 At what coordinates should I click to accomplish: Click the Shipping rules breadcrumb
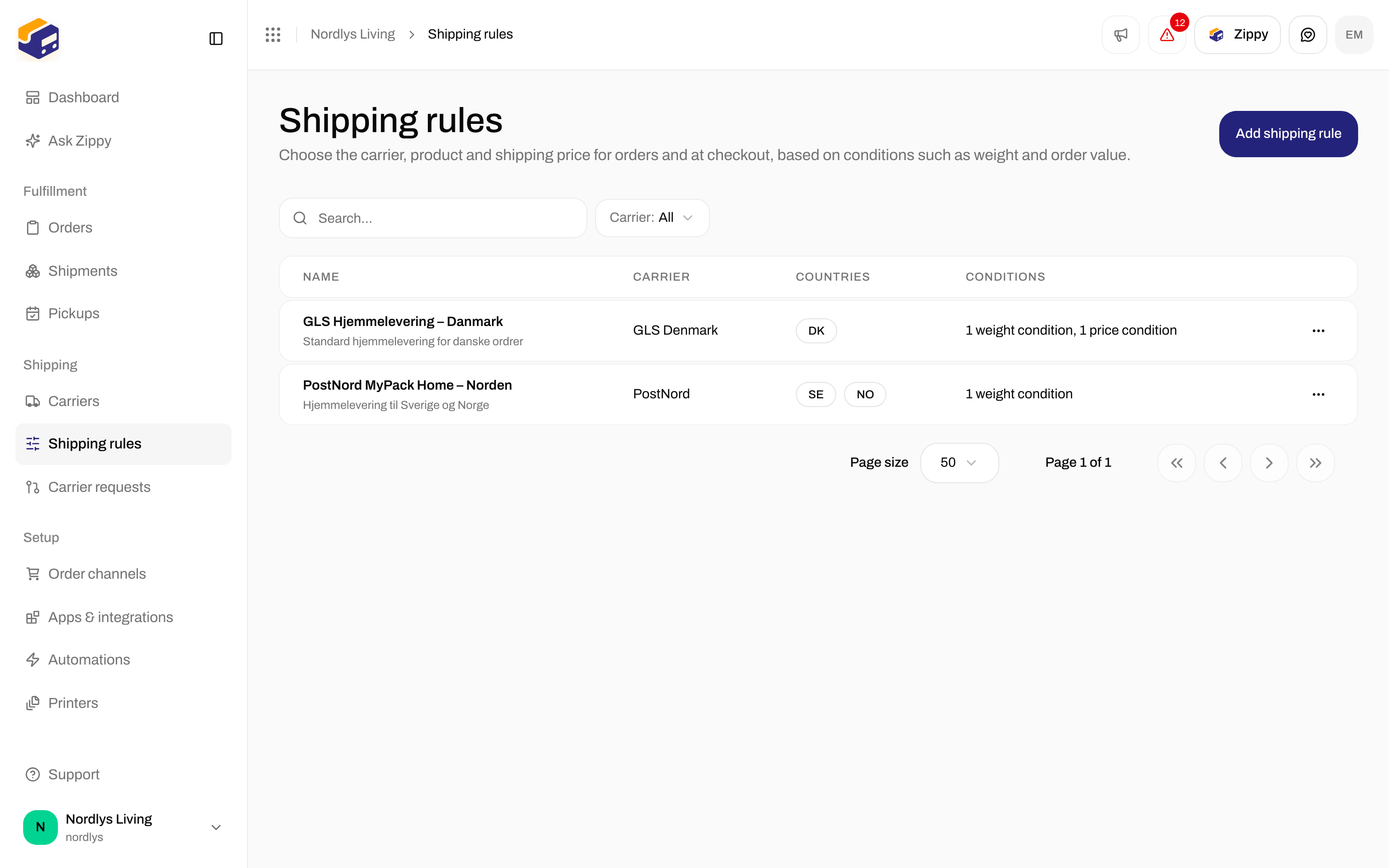point(470,34)
